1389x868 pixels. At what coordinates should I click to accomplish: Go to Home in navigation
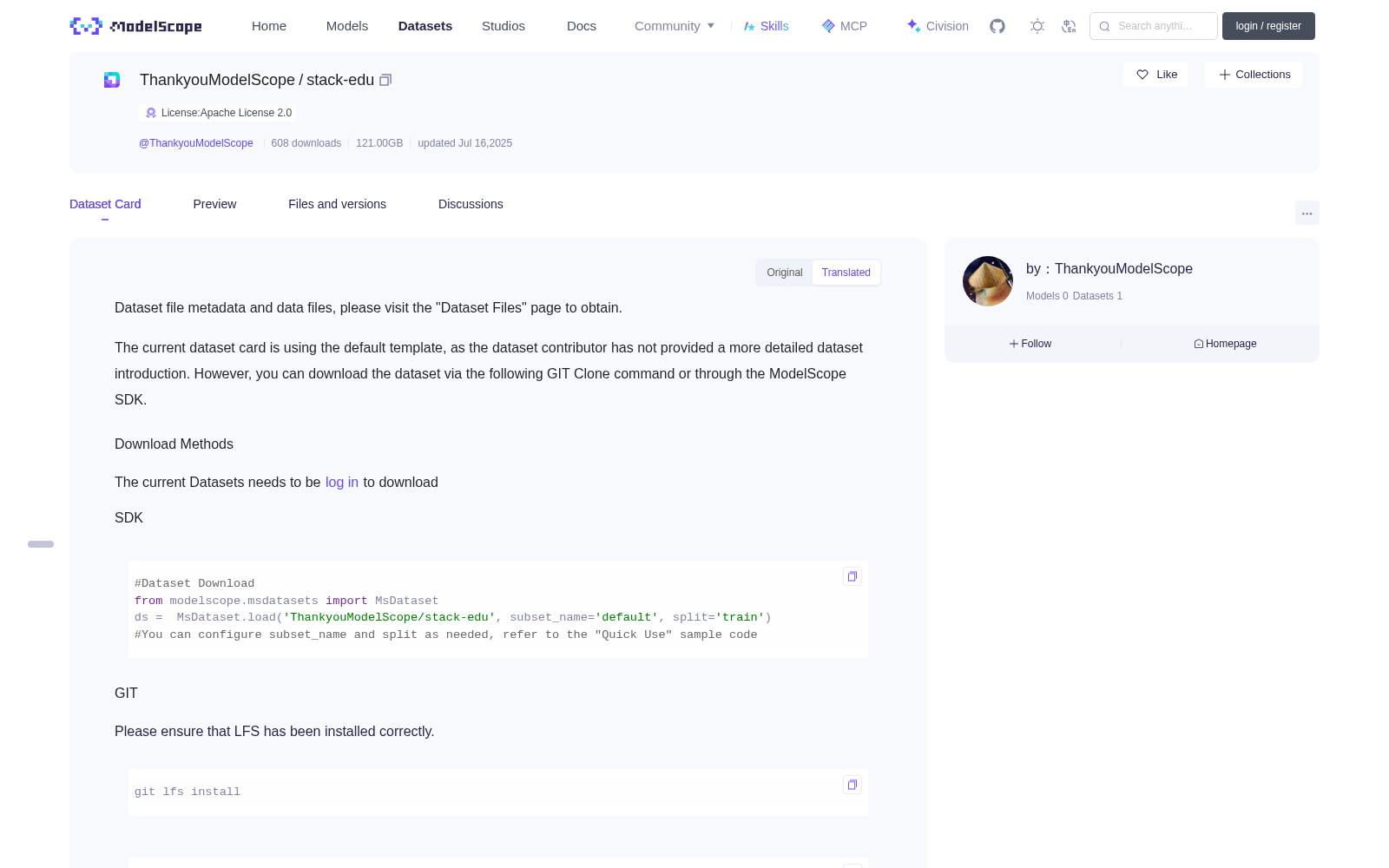[269, 26]
